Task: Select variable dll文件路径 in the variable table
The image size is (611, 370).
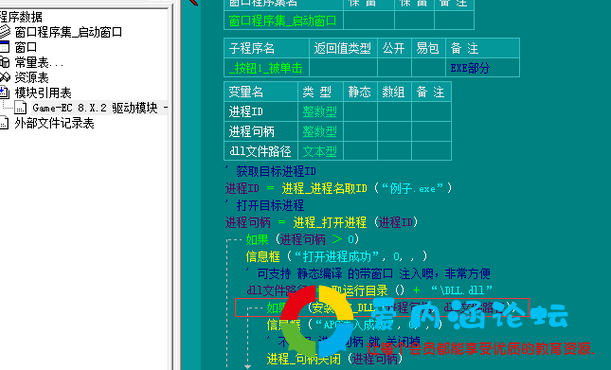Action: [261, 151]
